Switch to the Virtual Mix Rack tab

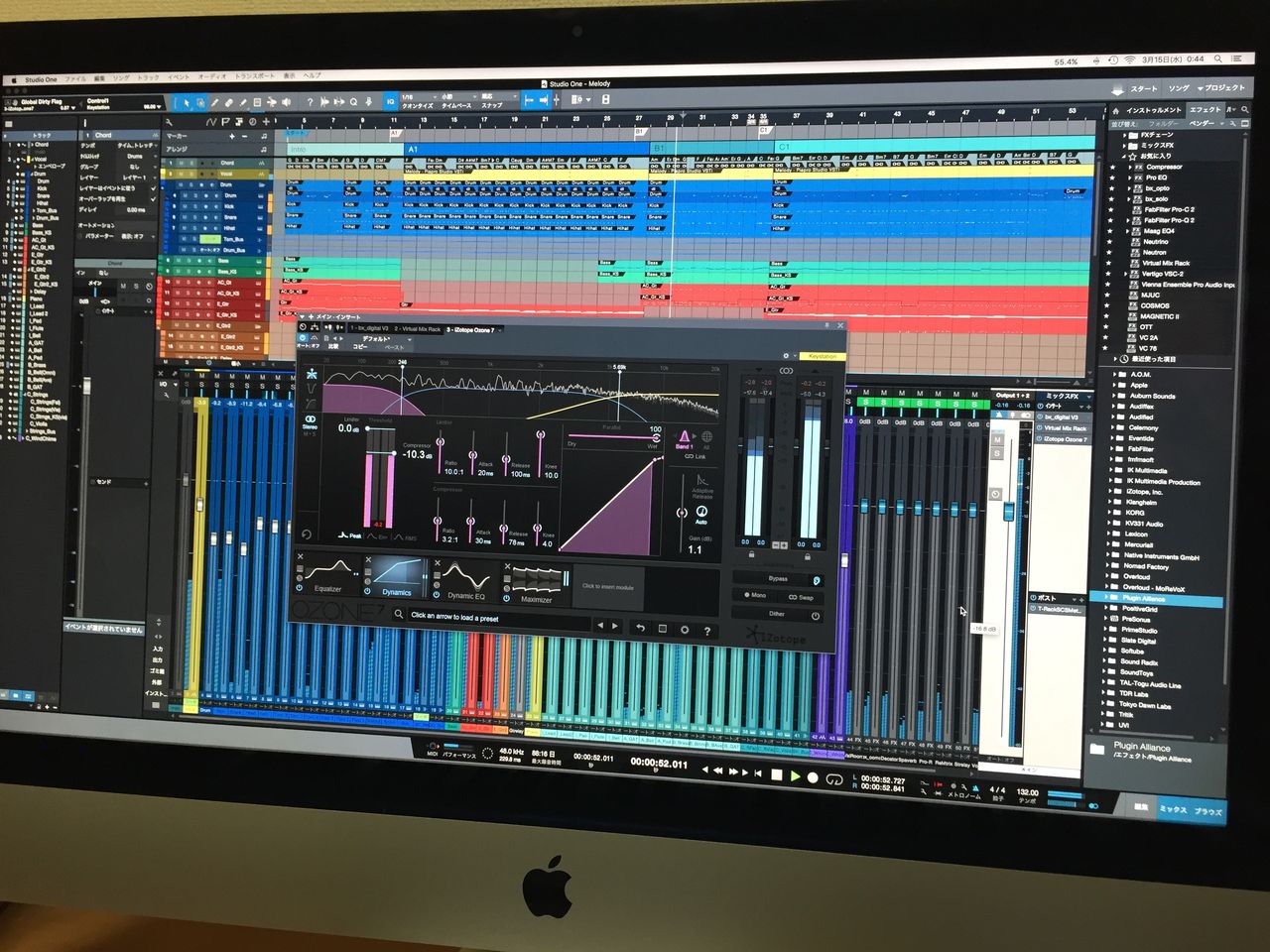tap(418, 329)
